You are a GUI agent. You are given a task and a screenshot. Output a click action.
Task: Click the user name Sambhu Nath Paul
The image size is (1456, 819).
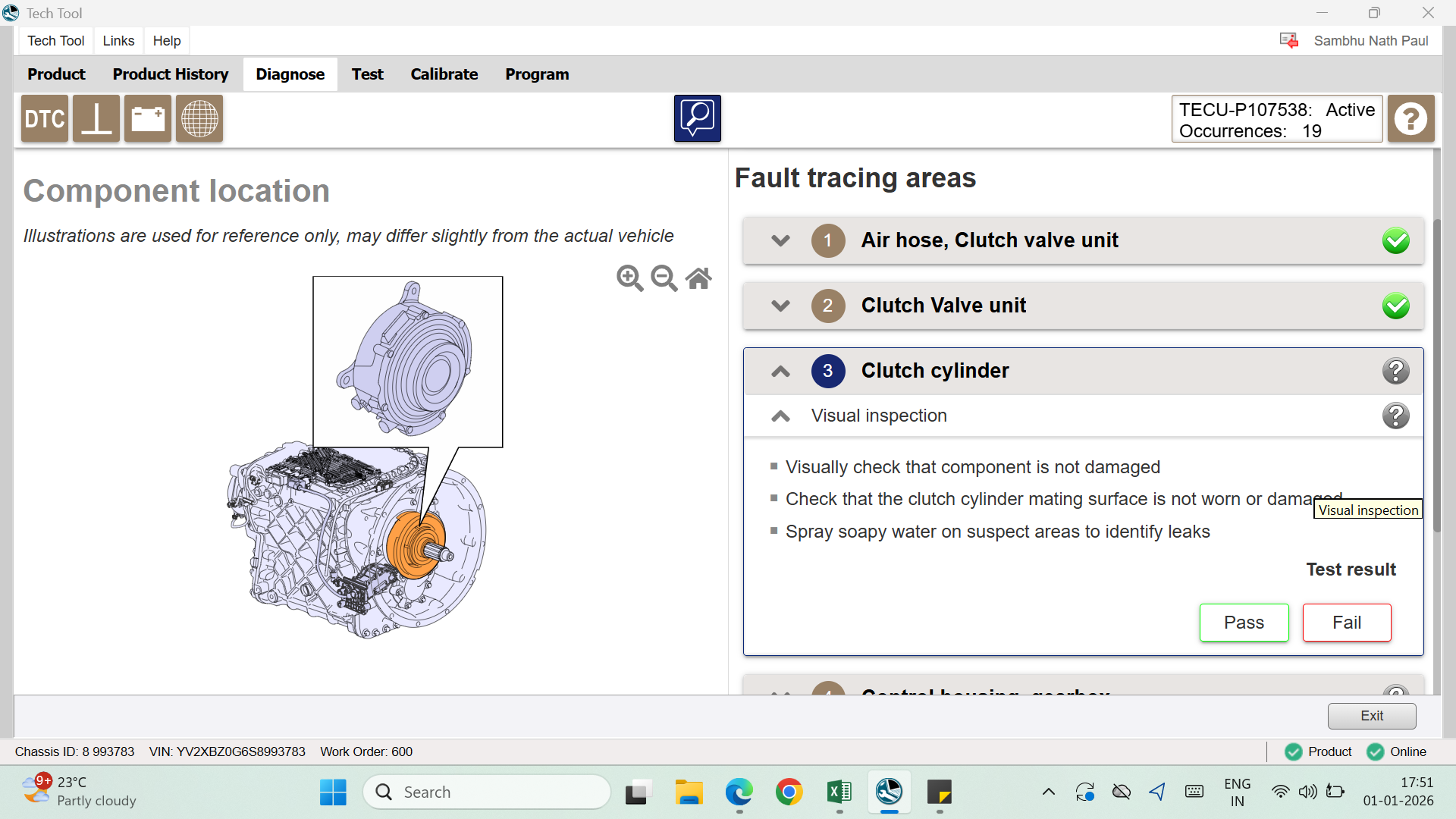pyautogui.click(x=1371, y=41)
